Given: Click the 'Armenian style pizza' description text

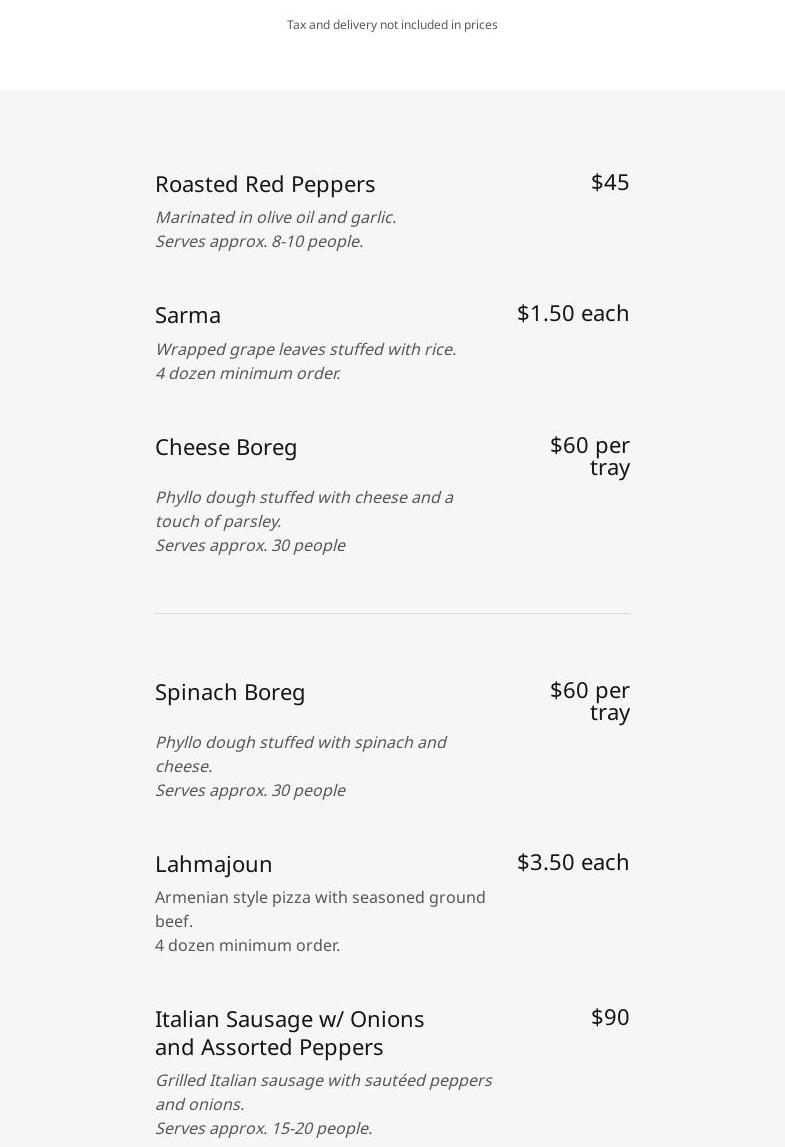Looking at the screenshot, I should coord(320,898).
